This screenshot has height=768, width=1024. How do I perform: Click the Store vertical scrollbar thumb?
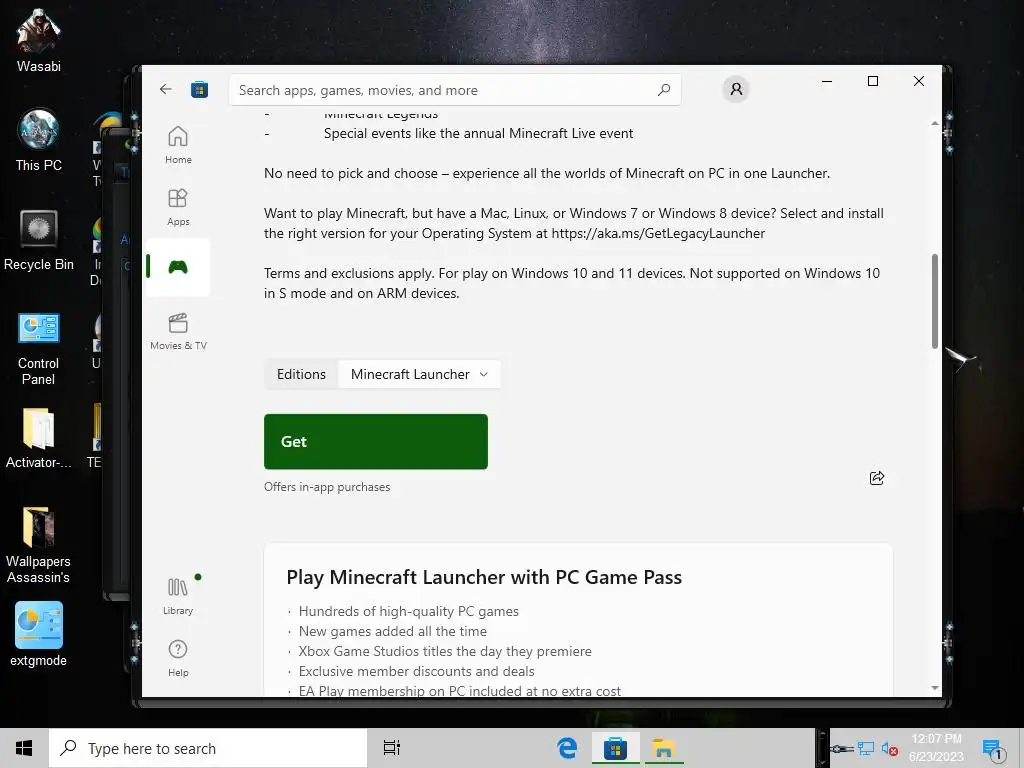click(x=935, y=301)
